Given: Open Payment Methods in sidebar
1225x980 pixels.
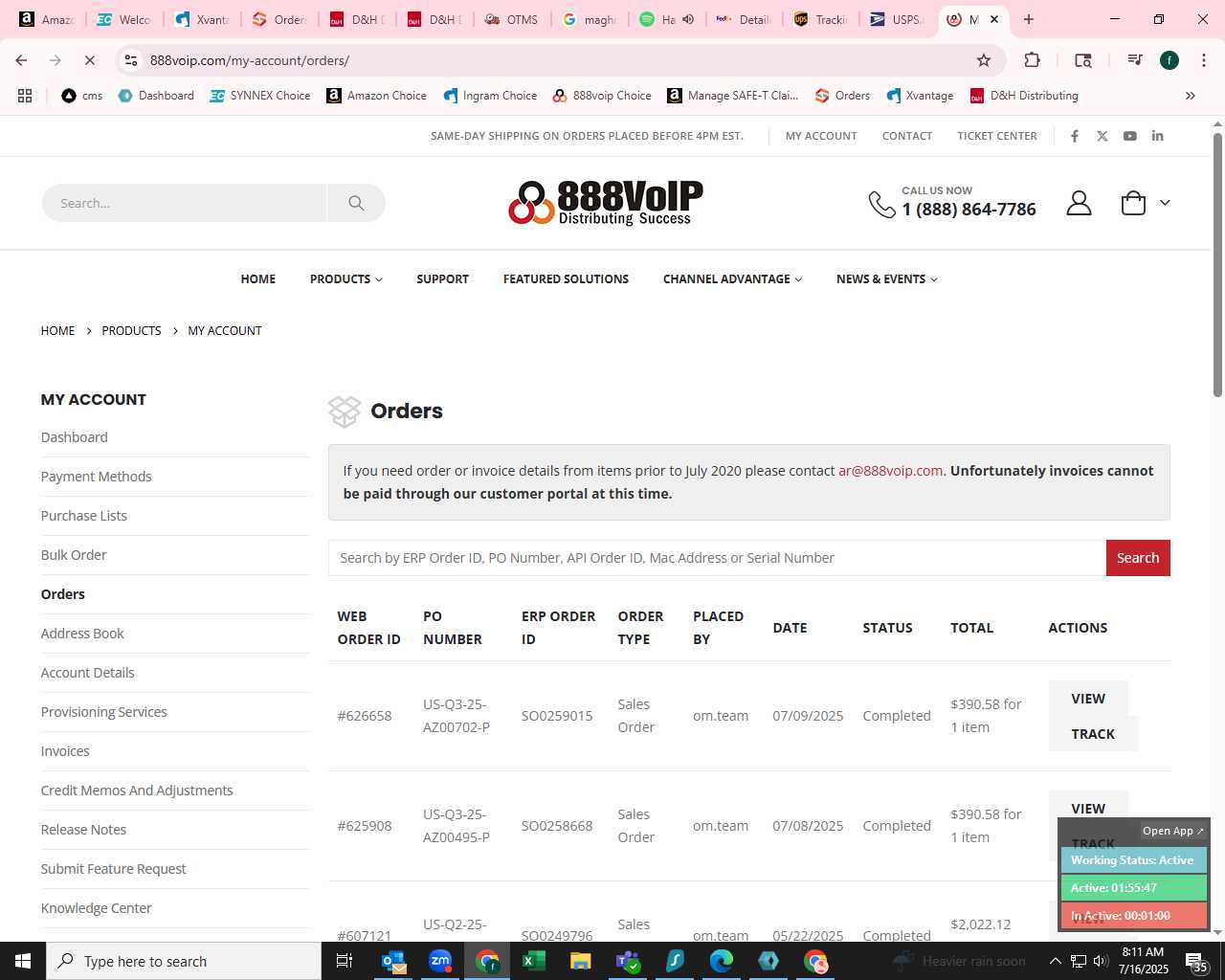Looking at the screenshot, I should (x=97, y=477).
